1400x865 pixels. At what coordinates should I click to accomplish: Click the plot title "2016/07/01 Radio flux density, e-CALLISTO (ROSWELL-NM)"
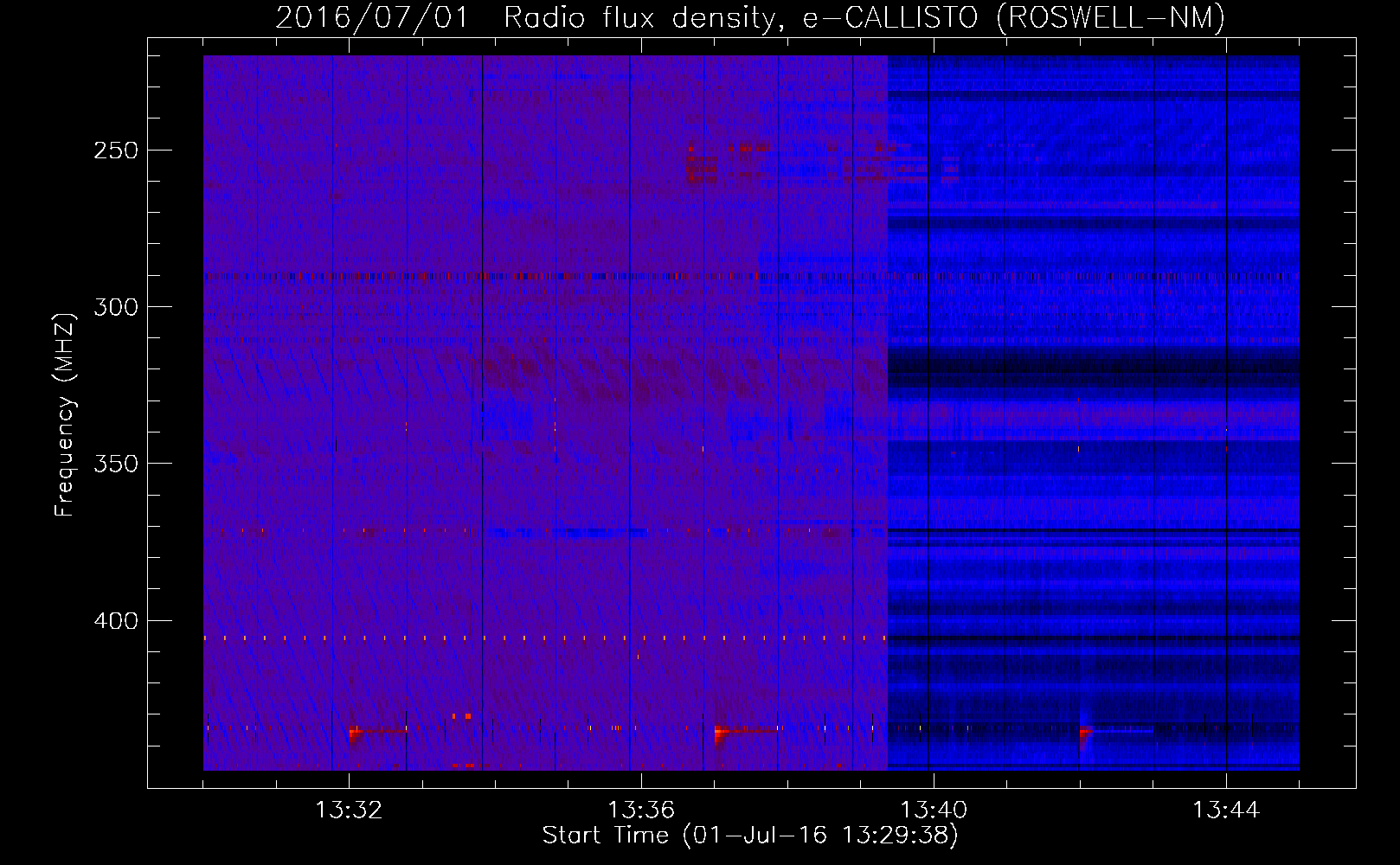tap(750, 17)
